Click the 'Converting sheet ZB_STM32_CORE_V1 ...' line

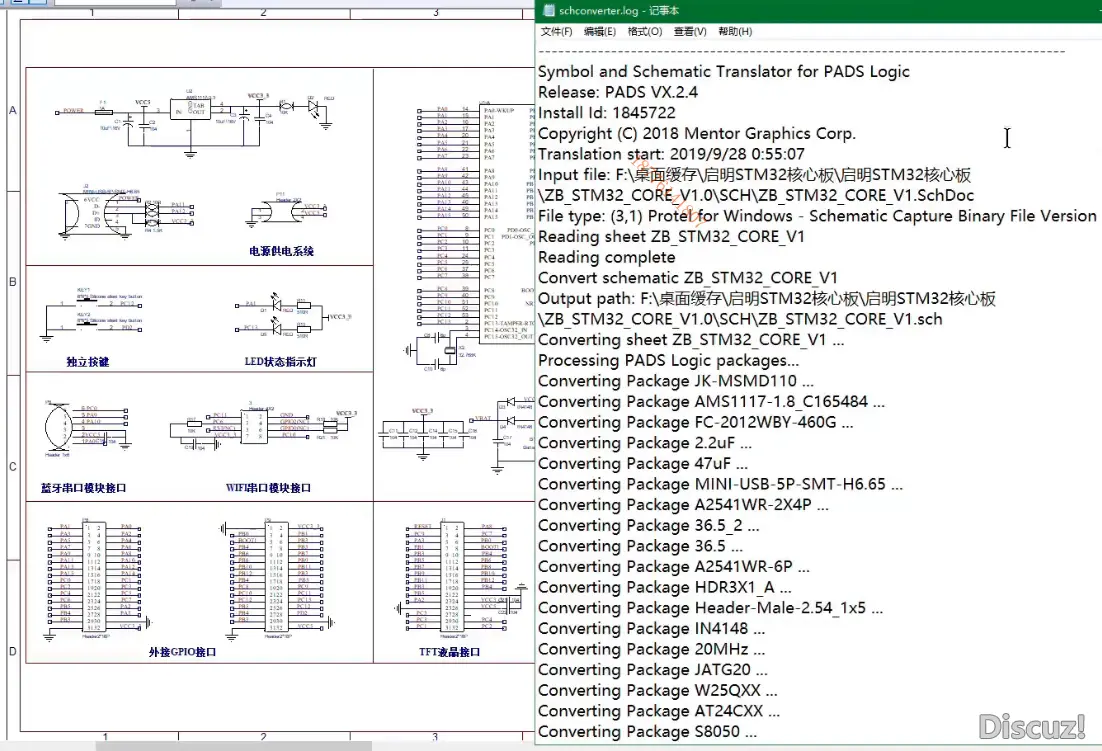[x=691, y=340]
